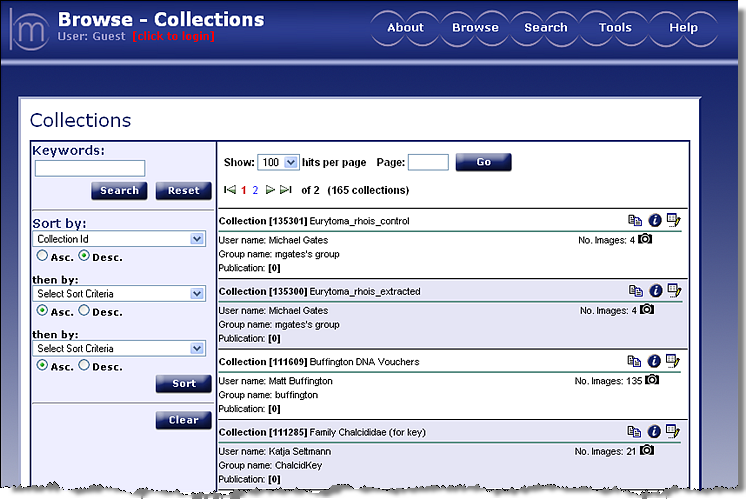Click the copy icon for Family Chalcididae collection

(635, 431)
